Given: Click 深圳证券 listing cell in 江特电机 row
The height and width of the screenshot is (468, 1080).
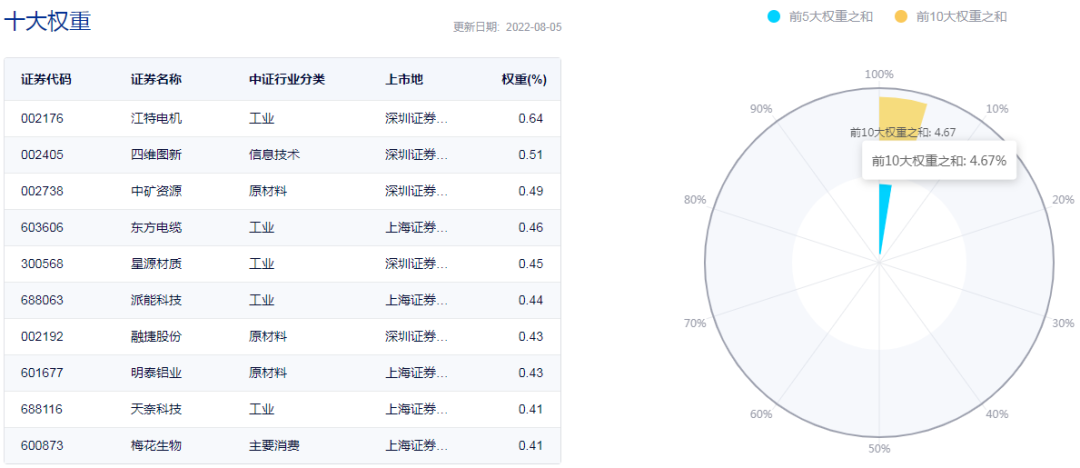Looking at the screenshot, I should (417, 119).
